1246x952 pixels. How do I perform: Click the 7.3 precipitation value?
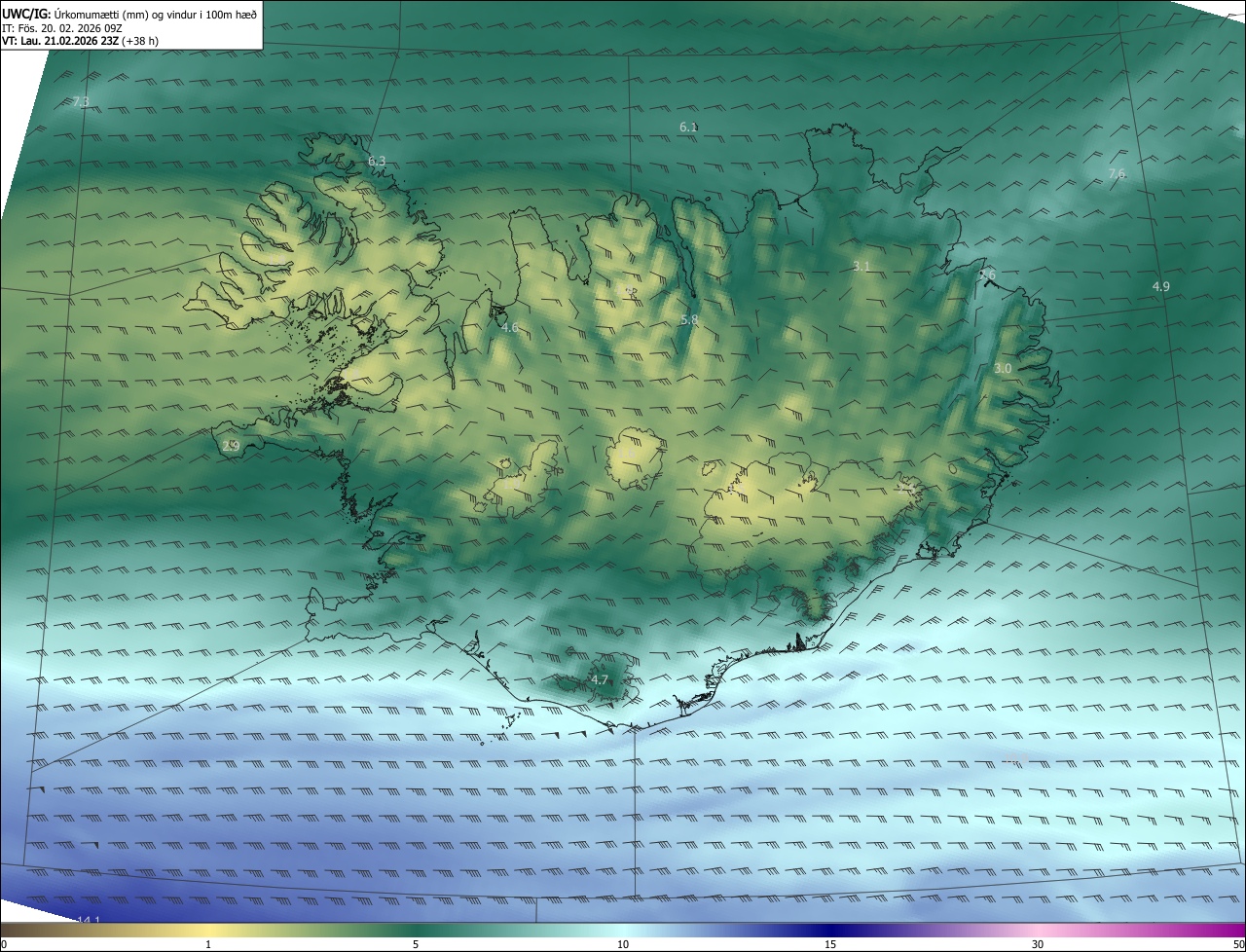tap(81, 101)
